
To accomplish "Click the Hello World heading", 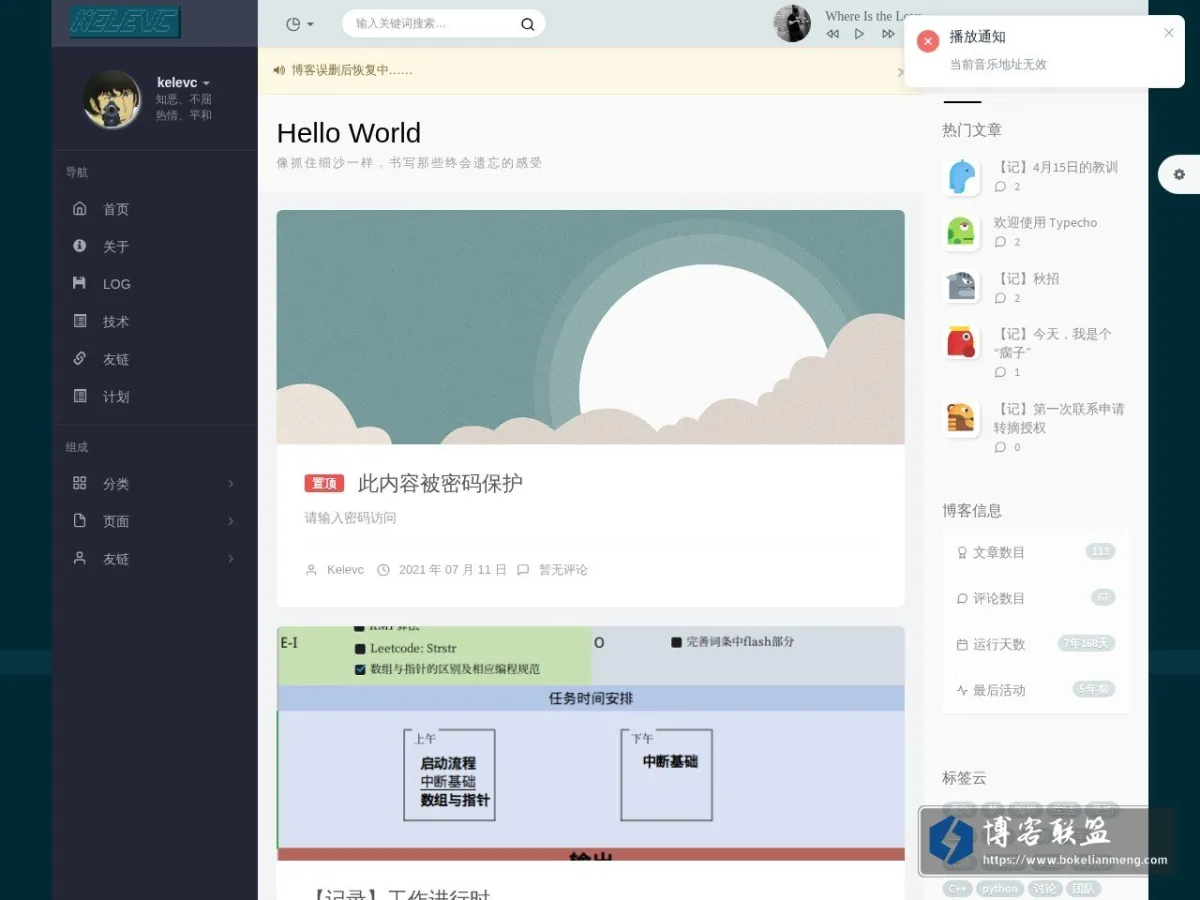I will tap(349, 133).
